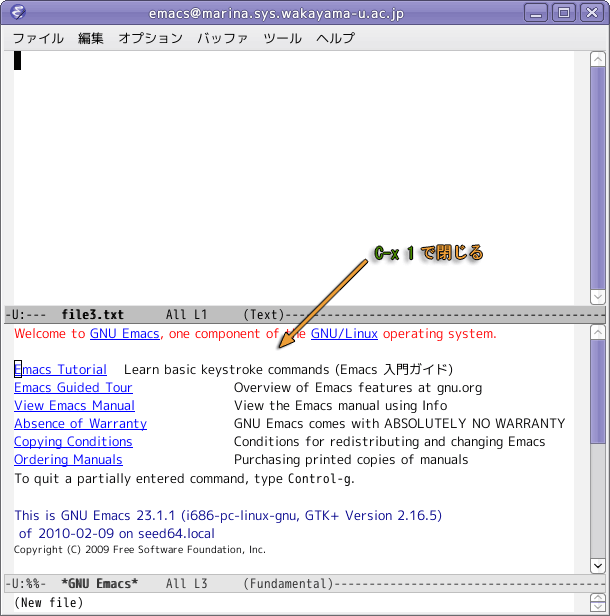Open the Emacs Tutorial link

(60, 369)
